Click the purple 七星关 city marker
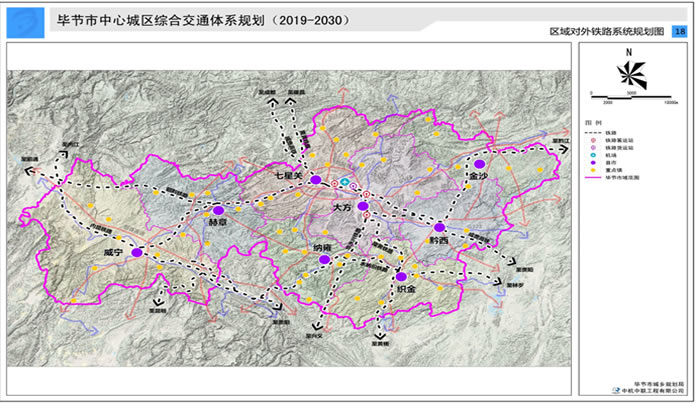Viewport: 700px width, 408px height. [x=315, y=180]
